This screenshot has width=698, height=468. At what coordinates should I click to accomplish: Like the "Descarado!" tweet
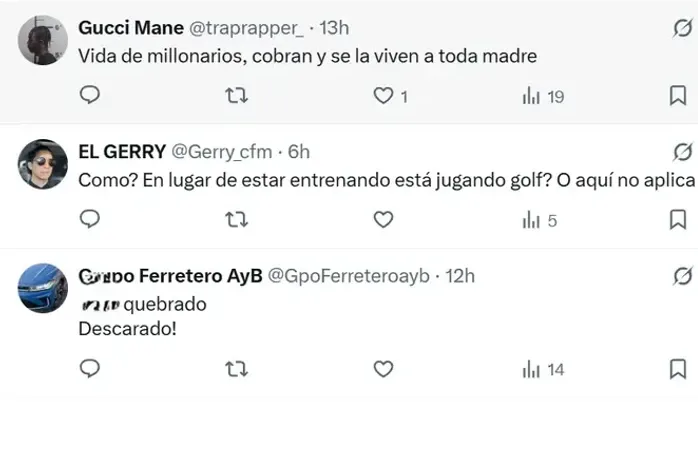pyautogui.click(x=383, y=369)
